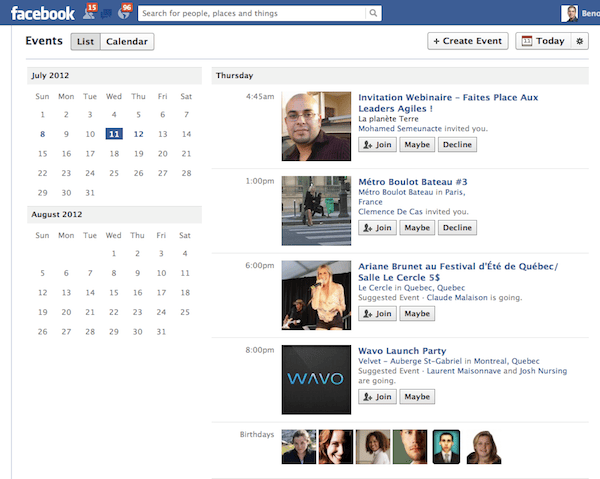The height and width of the screenshot is (479, 600).
Task: Join the Wavo Launch Party
Action: point(377,397)
